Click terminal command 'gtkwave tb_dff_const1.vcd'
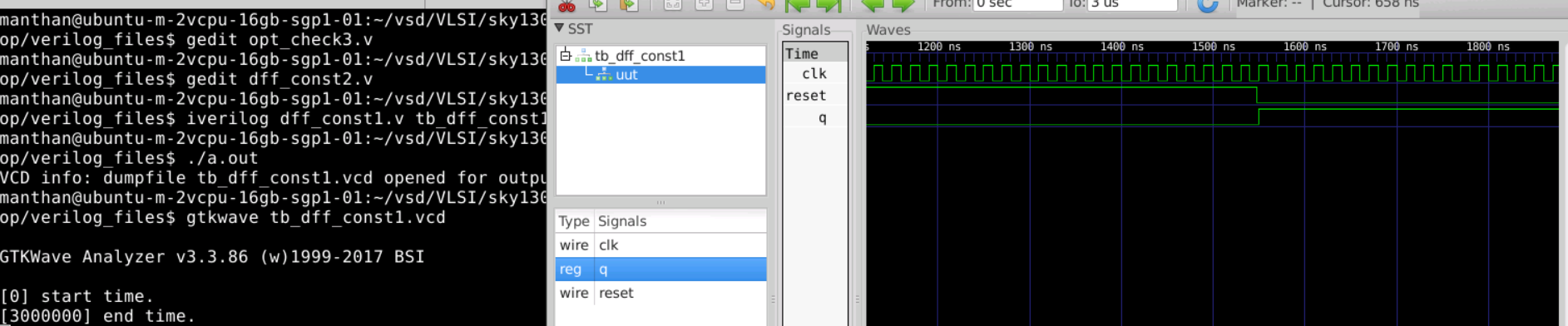This screenshot has height=326, width=1568. 316,217
